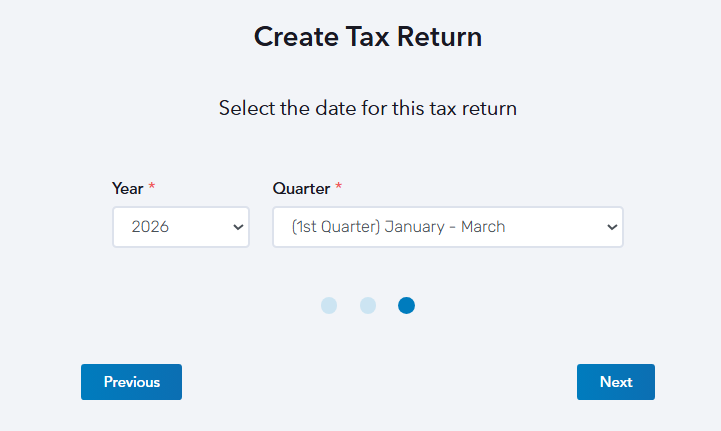Screen dimensions: 721x431
Task: Click the chevron arrow in Quarter field
Action: click(612, 227)
